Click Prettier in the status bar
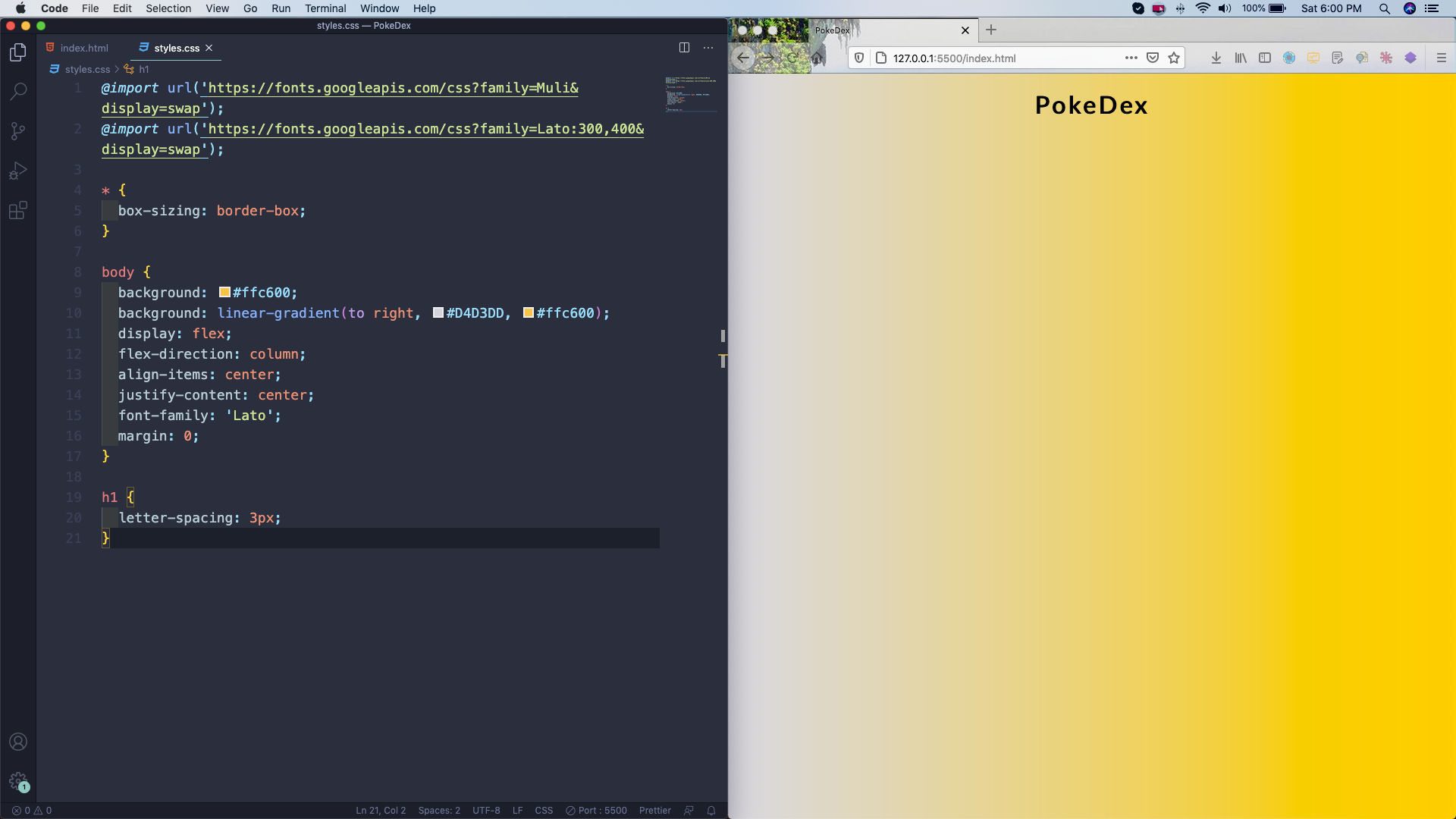The image size is (1456, 819). point(654,810)
